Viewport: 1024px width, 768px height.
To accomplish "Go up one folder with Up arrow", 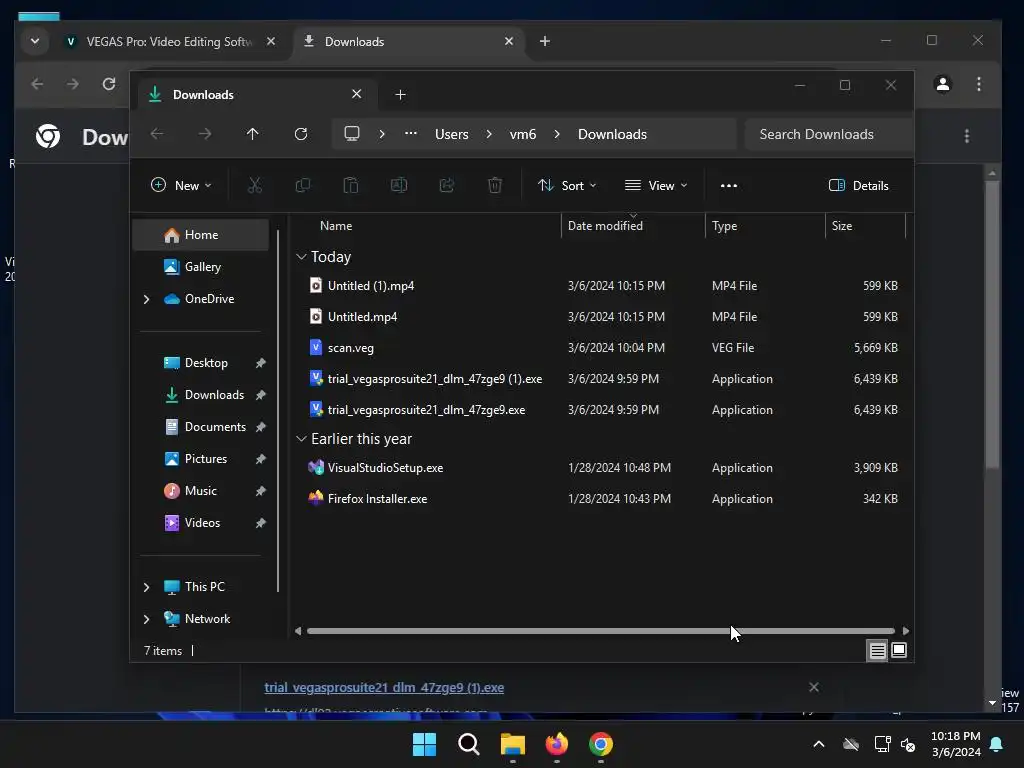I will (253, 134).
